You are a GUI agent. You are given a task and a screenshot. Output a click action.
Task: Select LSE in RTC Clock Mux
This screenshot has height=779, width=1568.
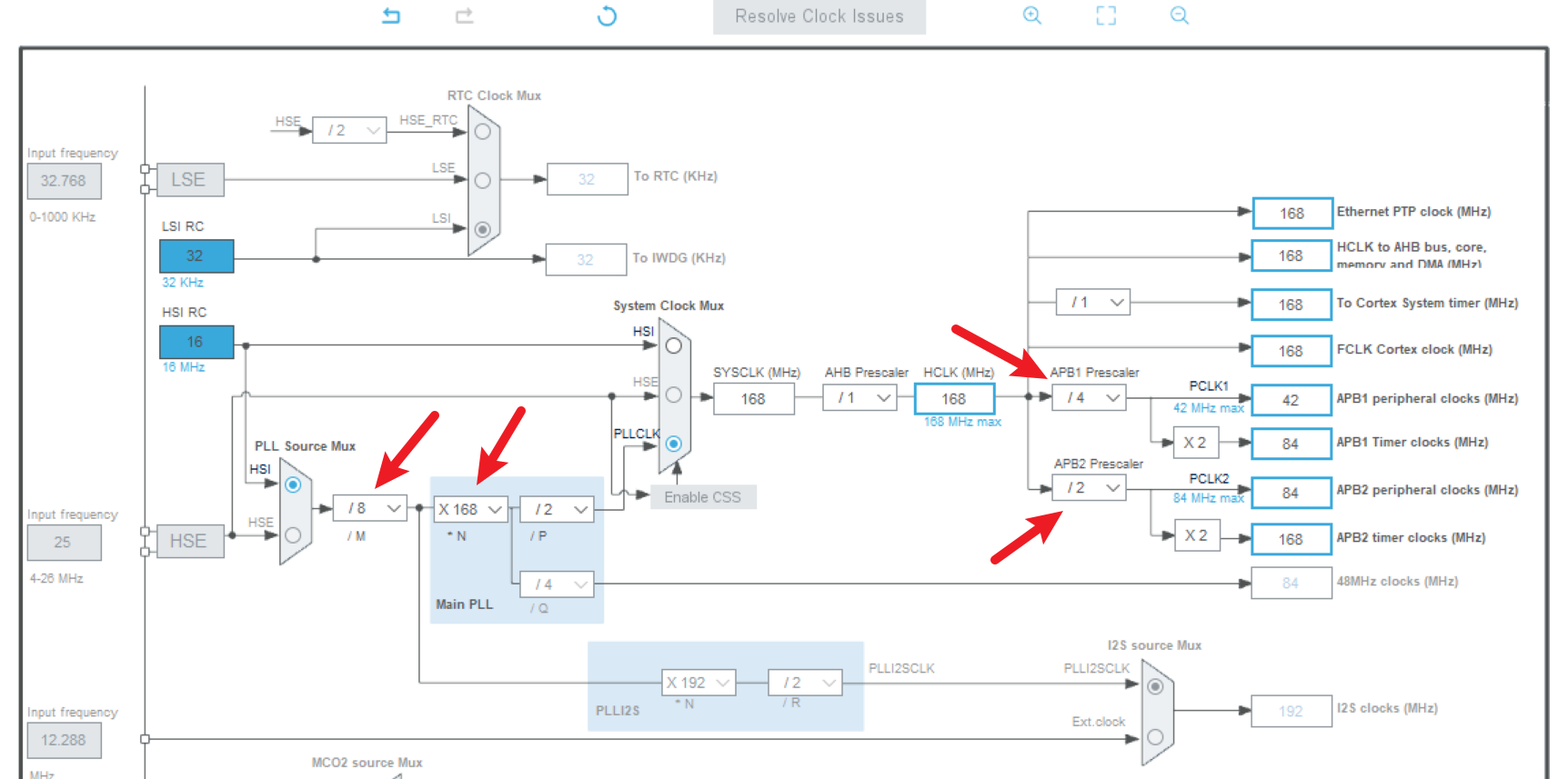pyautogui.click(x=483, y=180)
